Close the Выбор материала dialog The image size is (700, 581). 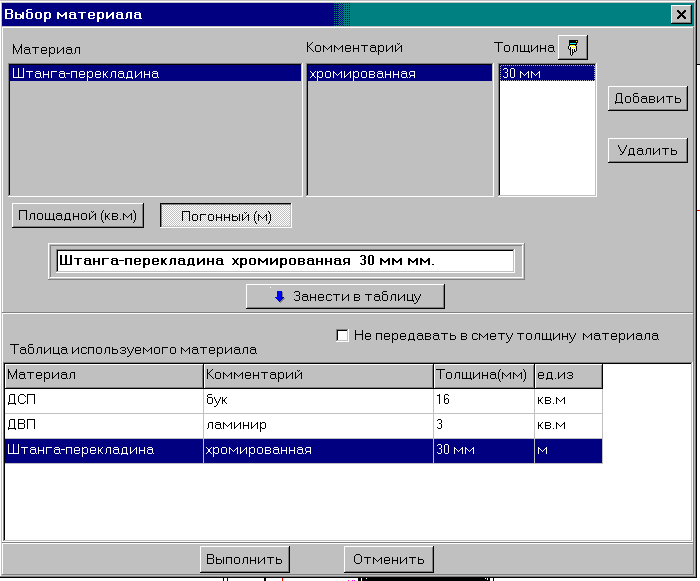[x=681, y=15]
